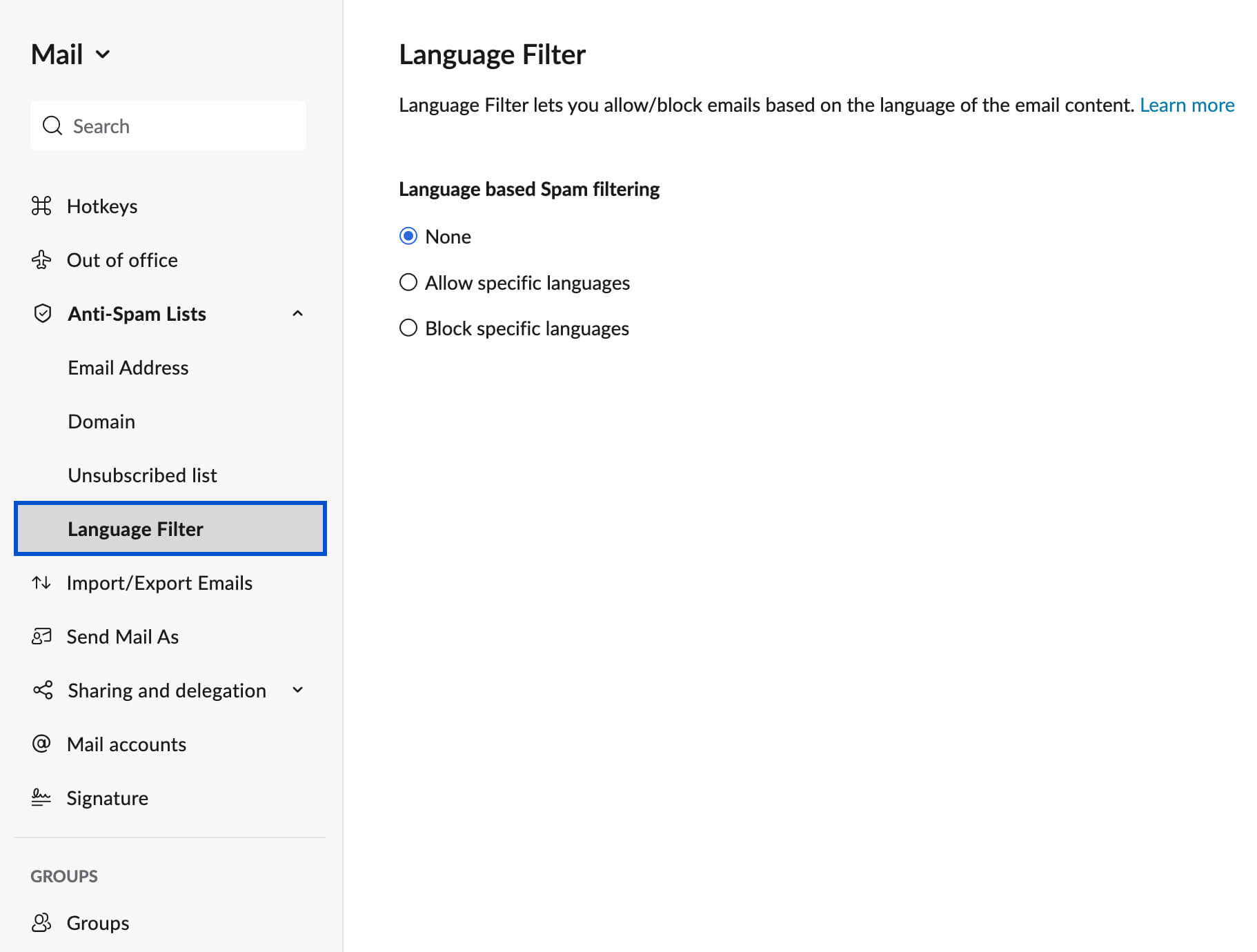Click the Out of office airplane icon

(41, 259)
